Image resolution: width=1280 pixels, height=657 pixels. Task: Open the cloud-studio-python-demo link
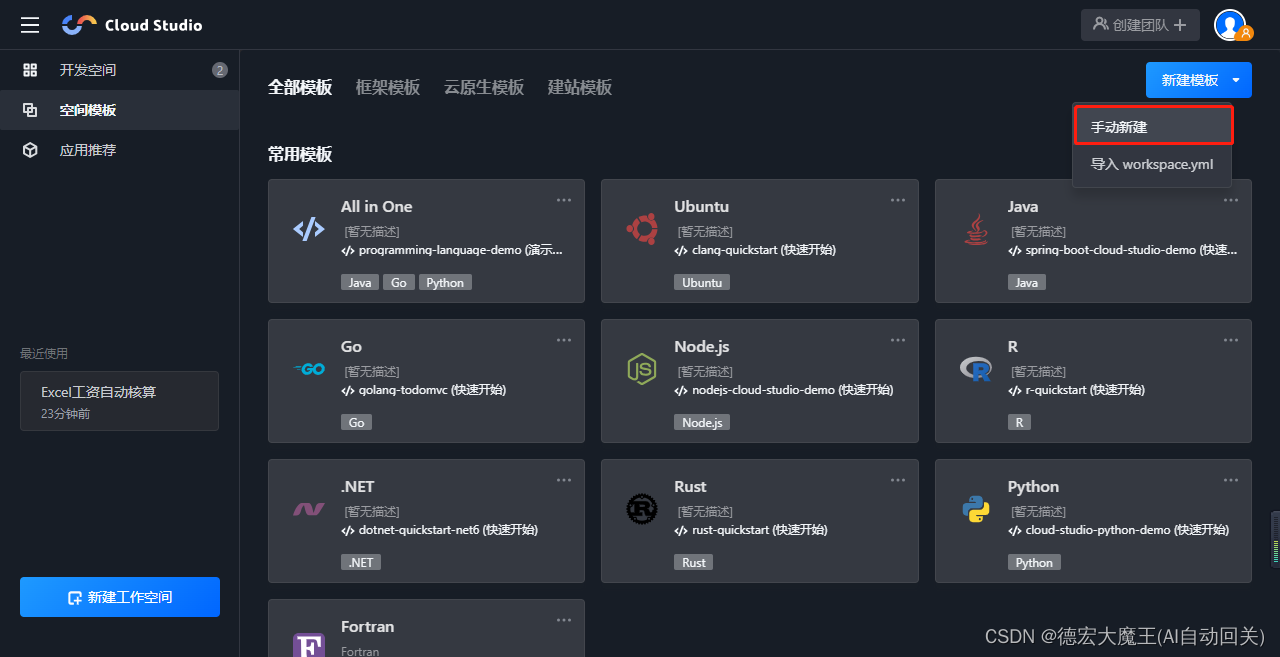pyautogui.click(x=1118, y=530)
